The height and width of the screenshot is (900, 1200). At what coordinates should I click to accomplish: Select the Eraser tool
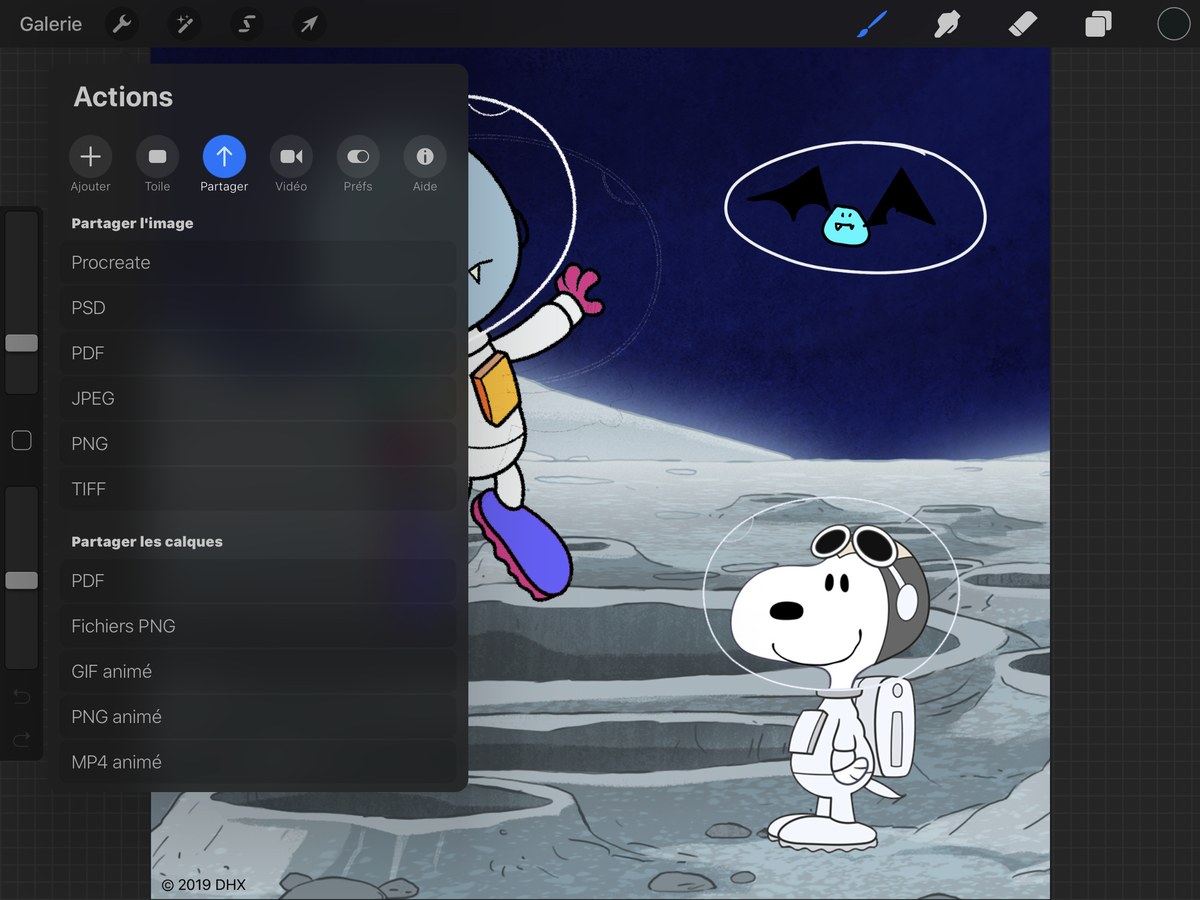1022,23
